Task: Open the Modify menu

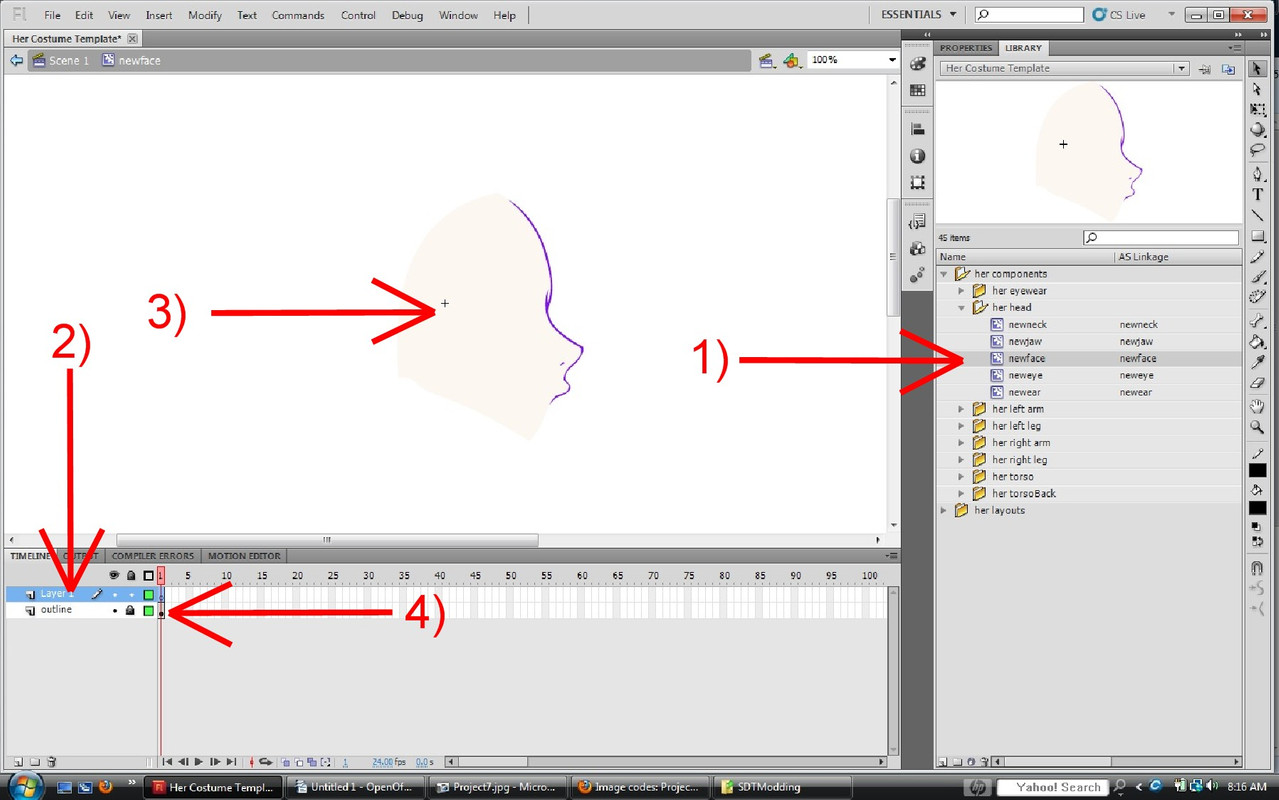Action: coord(204,15)
